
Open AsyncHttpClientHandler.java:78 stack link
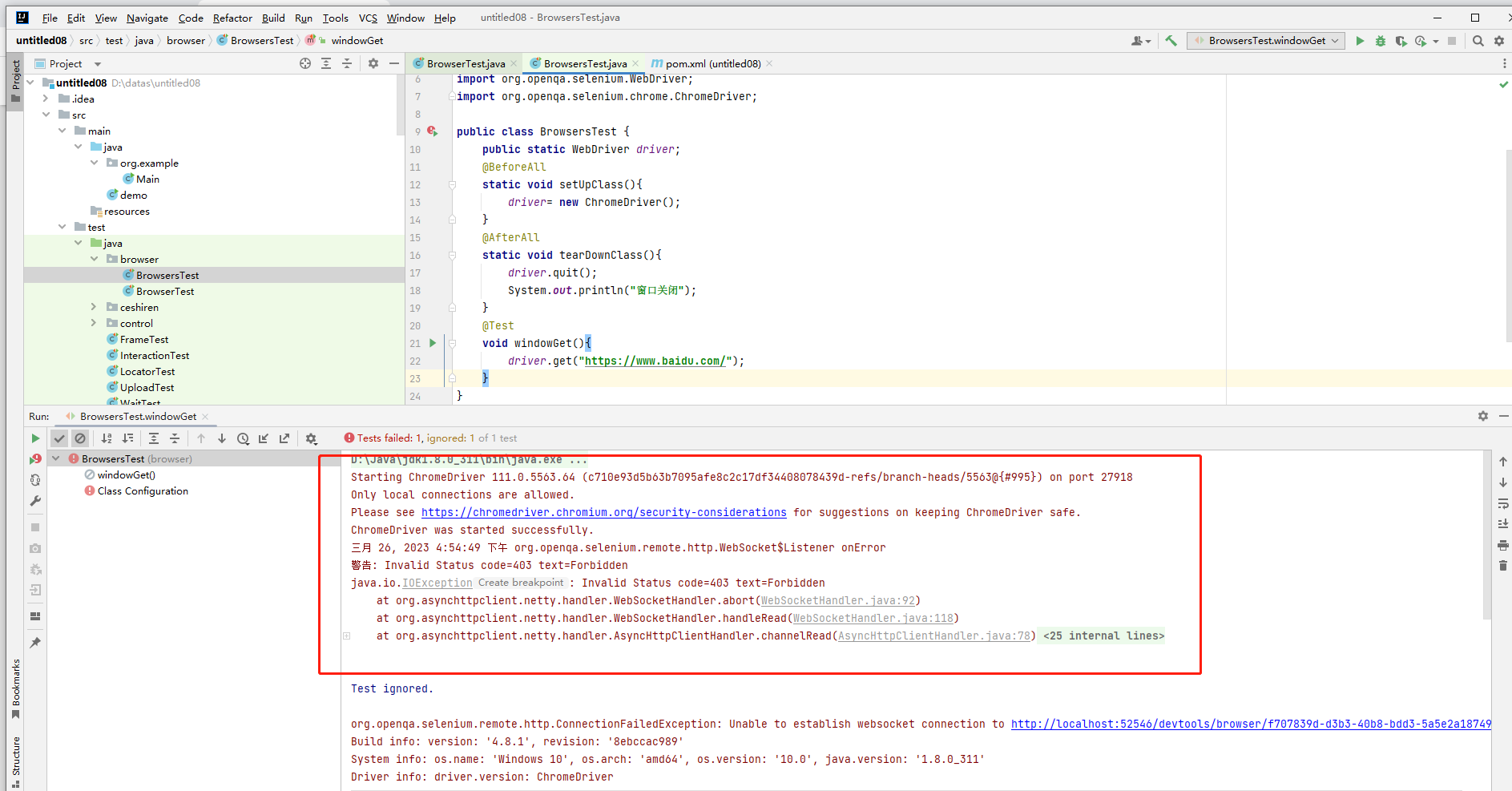(x=934, y=636)
